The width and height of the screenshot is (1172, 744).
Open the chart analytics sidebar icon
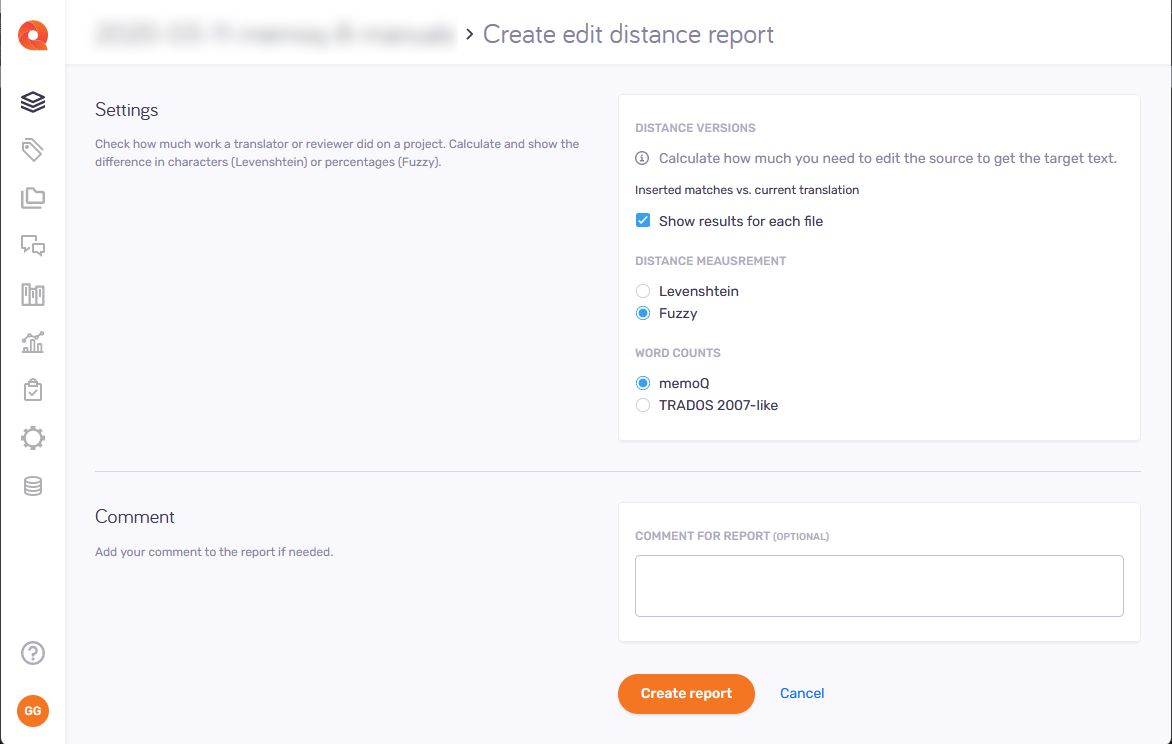pyautogui.click(x=33, y=343)
